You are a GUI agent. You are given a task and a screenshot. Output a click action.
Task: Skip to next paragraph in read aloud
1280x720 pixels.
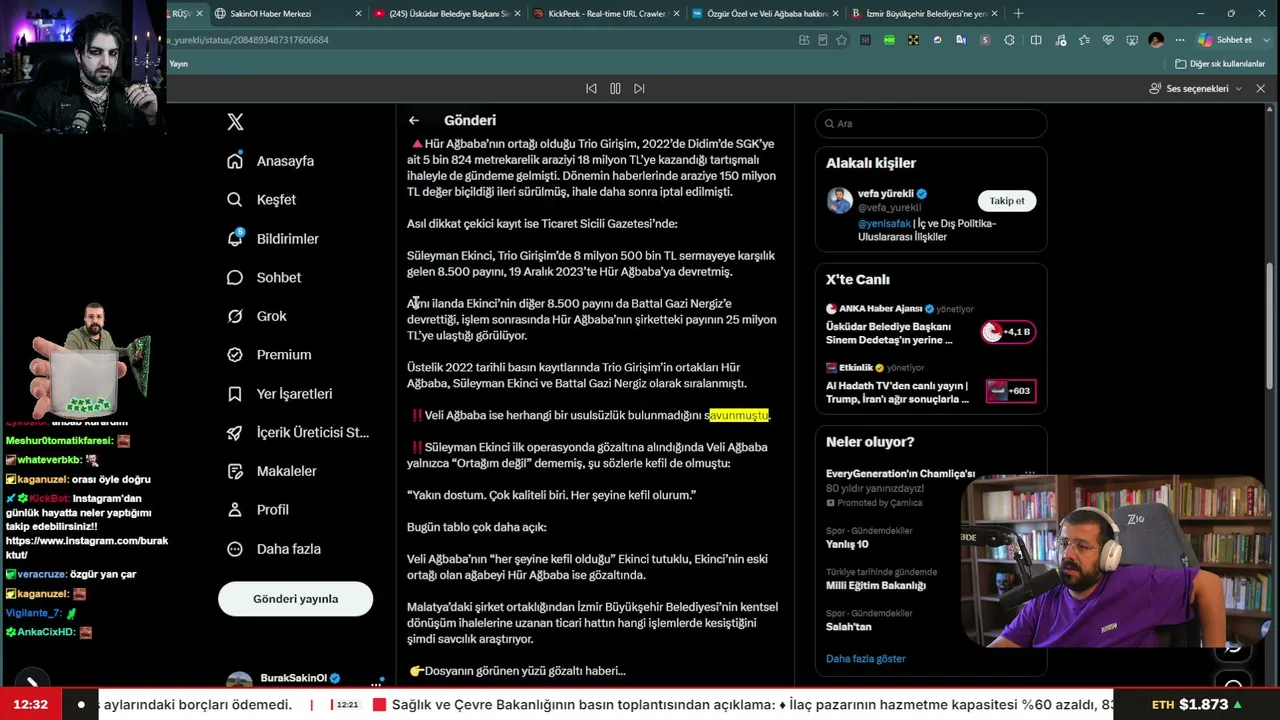click(639, 88)
